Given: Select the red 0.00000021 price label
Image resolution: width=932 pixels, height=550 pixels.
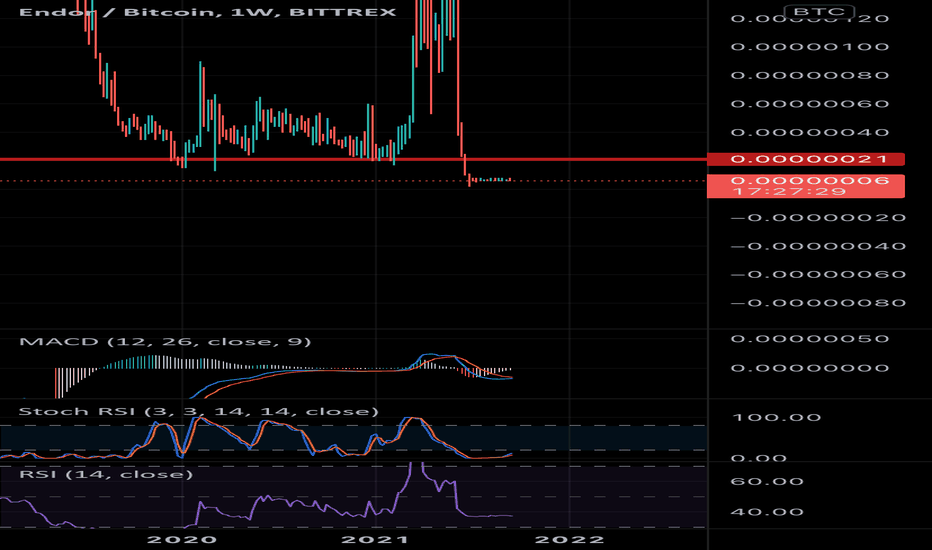Looking at the screenshot, I should 806,159.
